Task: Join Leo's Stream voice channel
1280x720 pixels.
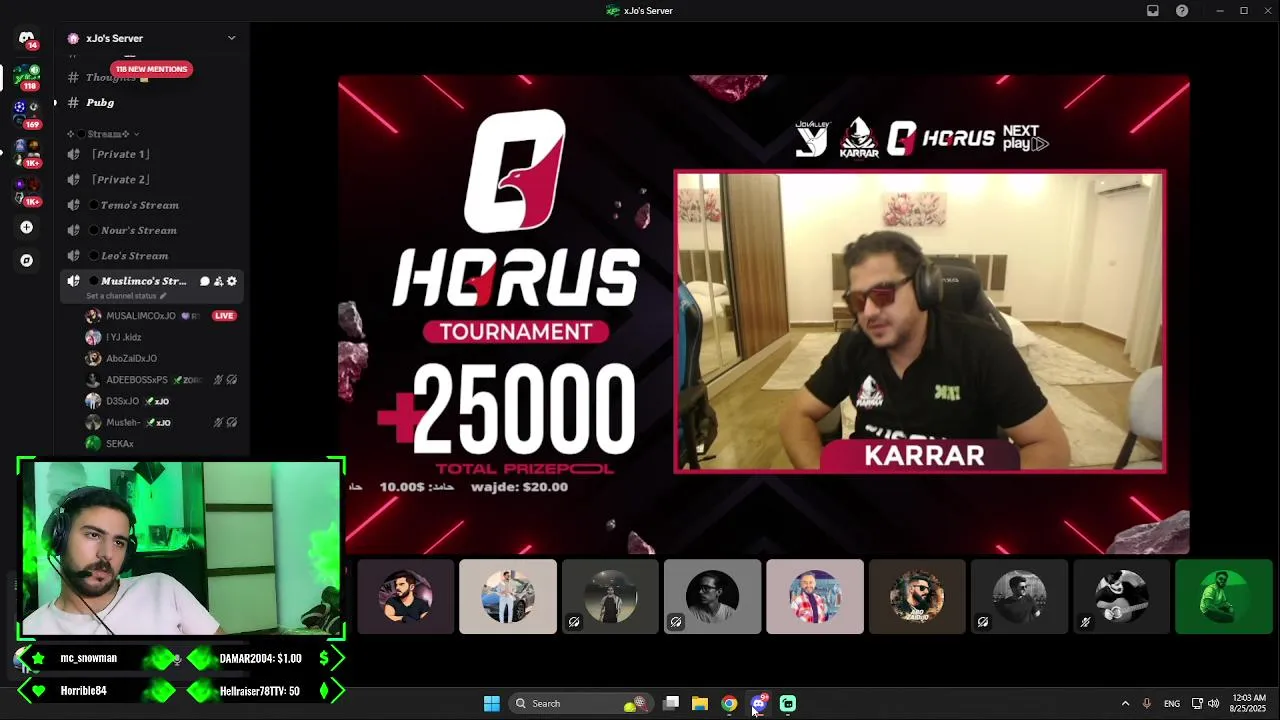Action: tap(150, 256)
